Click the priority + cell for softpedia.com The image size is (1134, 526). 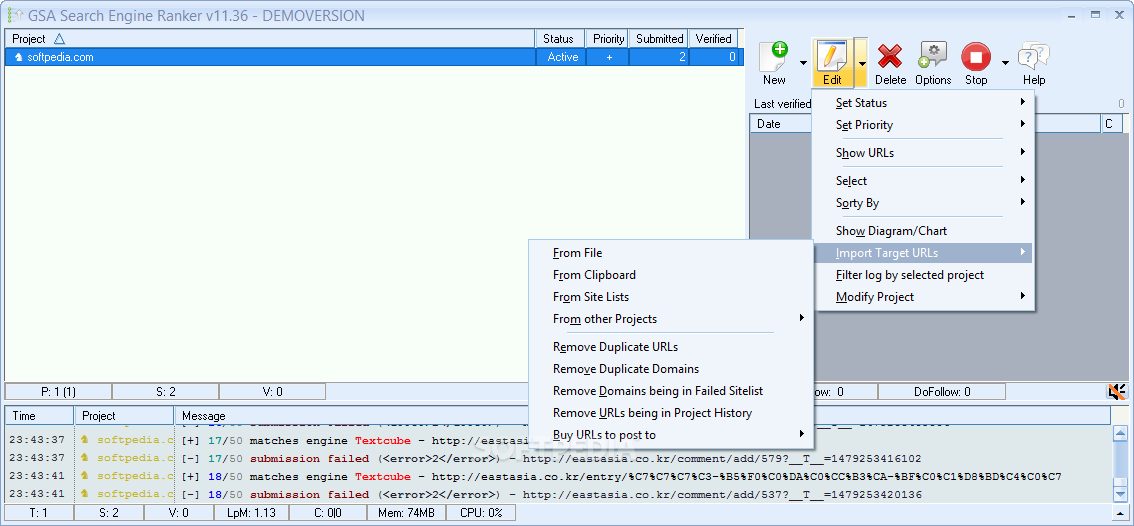(609, 57)
